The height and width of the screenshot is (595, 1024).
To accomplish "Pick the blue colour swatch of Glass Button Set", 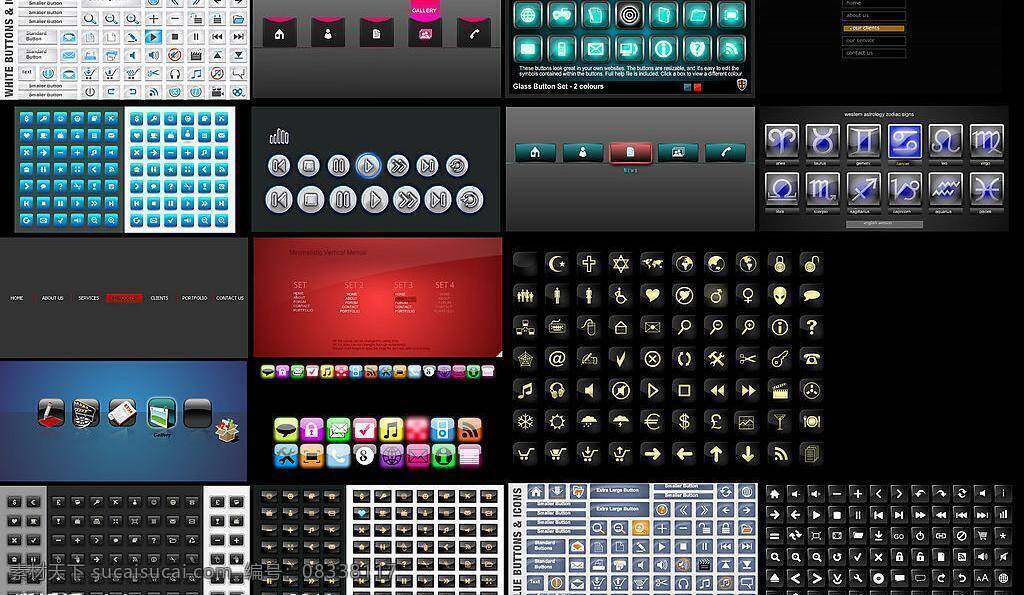I will pyautogui.click(x=688, y=87).
